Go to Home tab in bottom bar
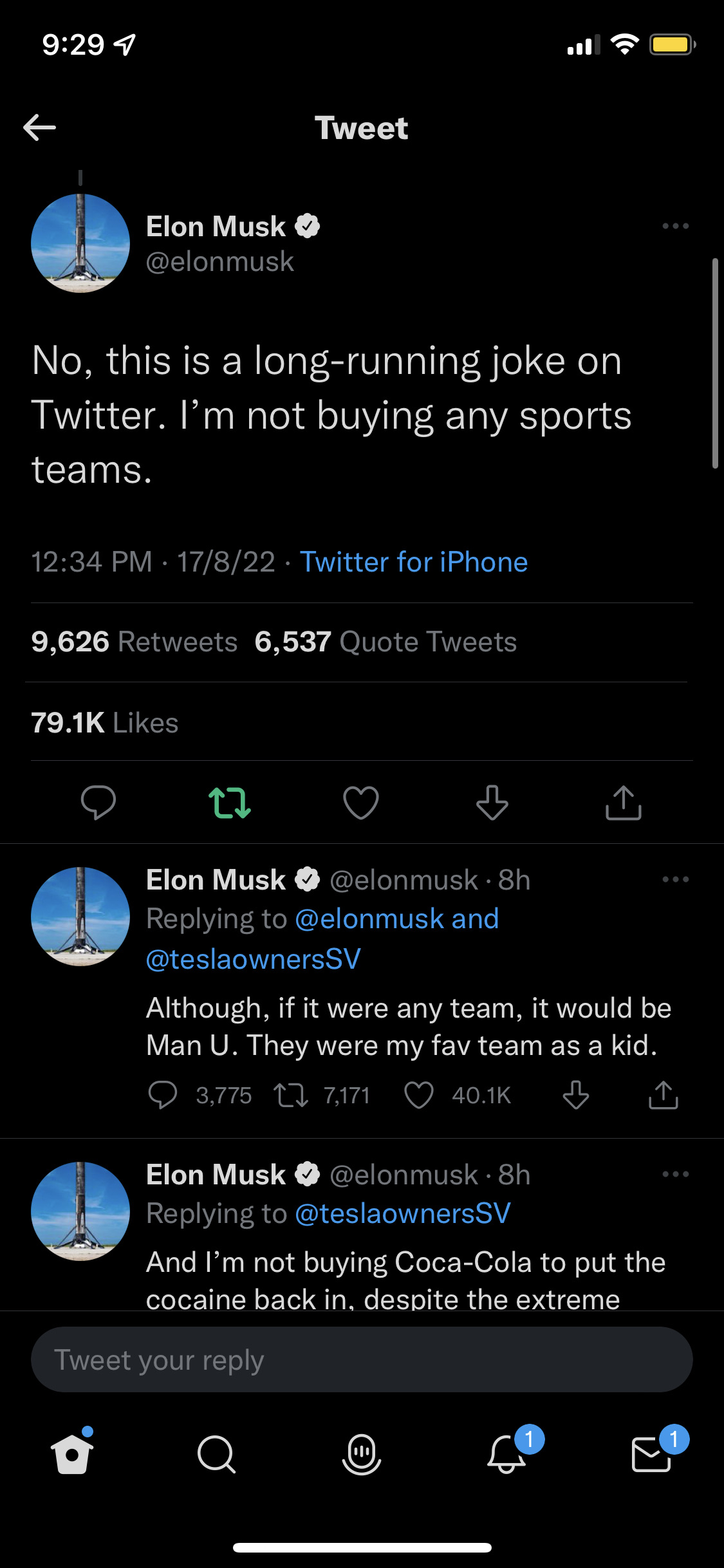The width and height of the screenshot is (724, 1568). click(x=72, y=1453)
